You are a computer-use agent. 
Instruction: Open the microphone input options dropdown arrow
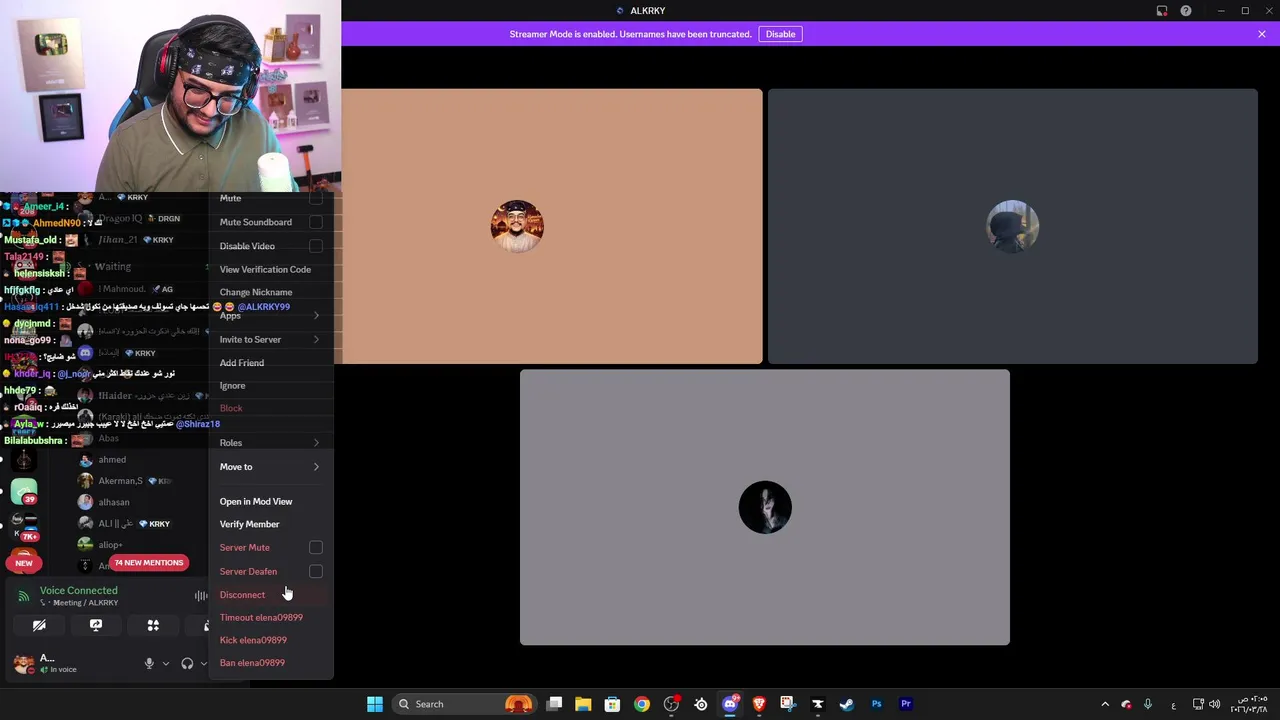[166, 663]
